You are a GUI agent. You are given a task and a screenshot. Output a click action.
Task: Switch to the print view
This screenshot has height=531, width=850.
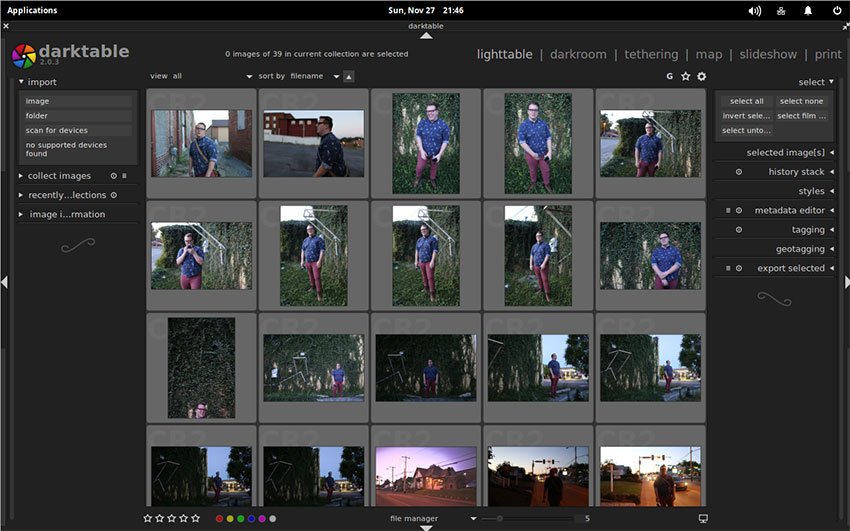pos(828,54)
